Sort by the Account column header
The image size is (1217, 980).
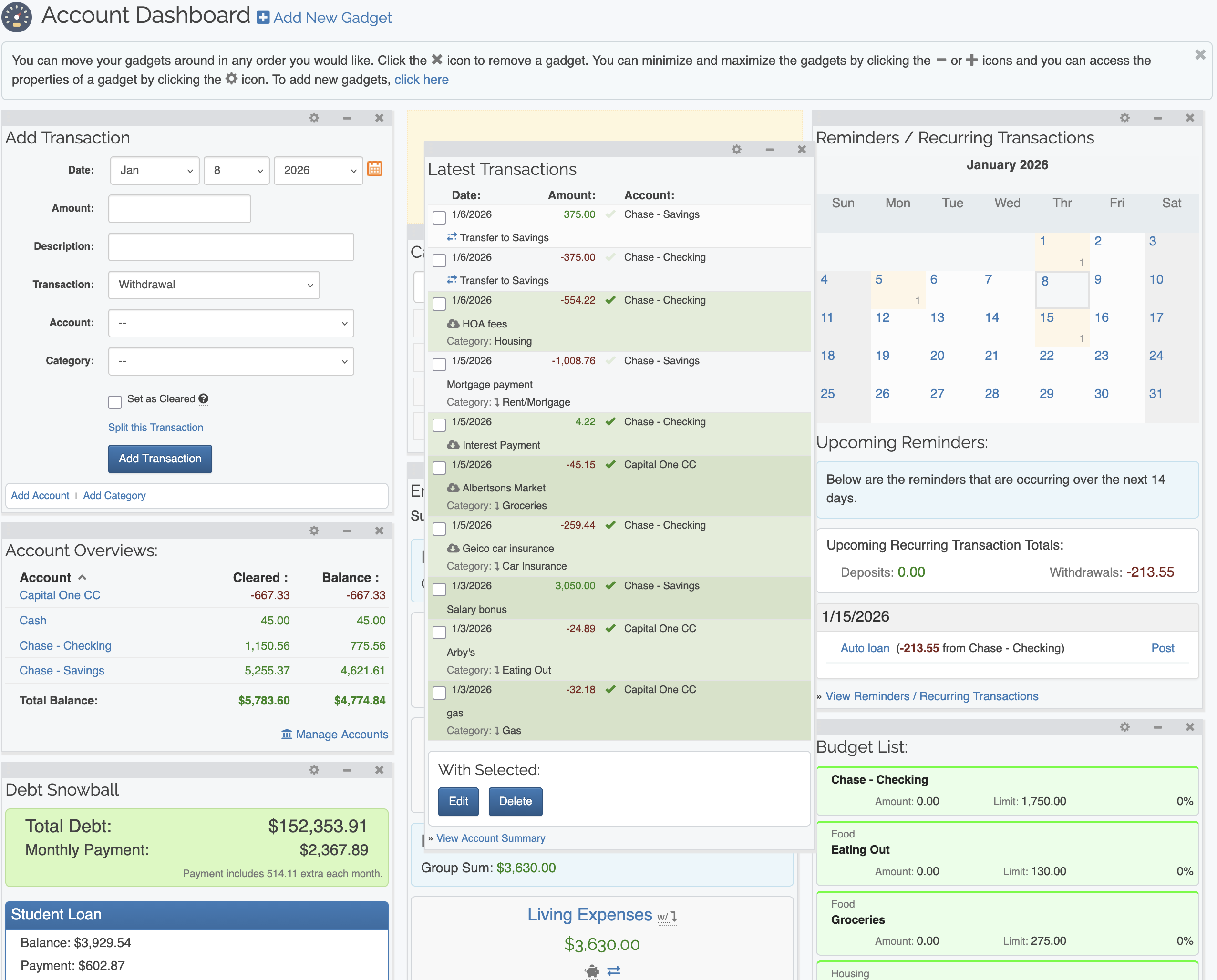click(x=46, y=578)
